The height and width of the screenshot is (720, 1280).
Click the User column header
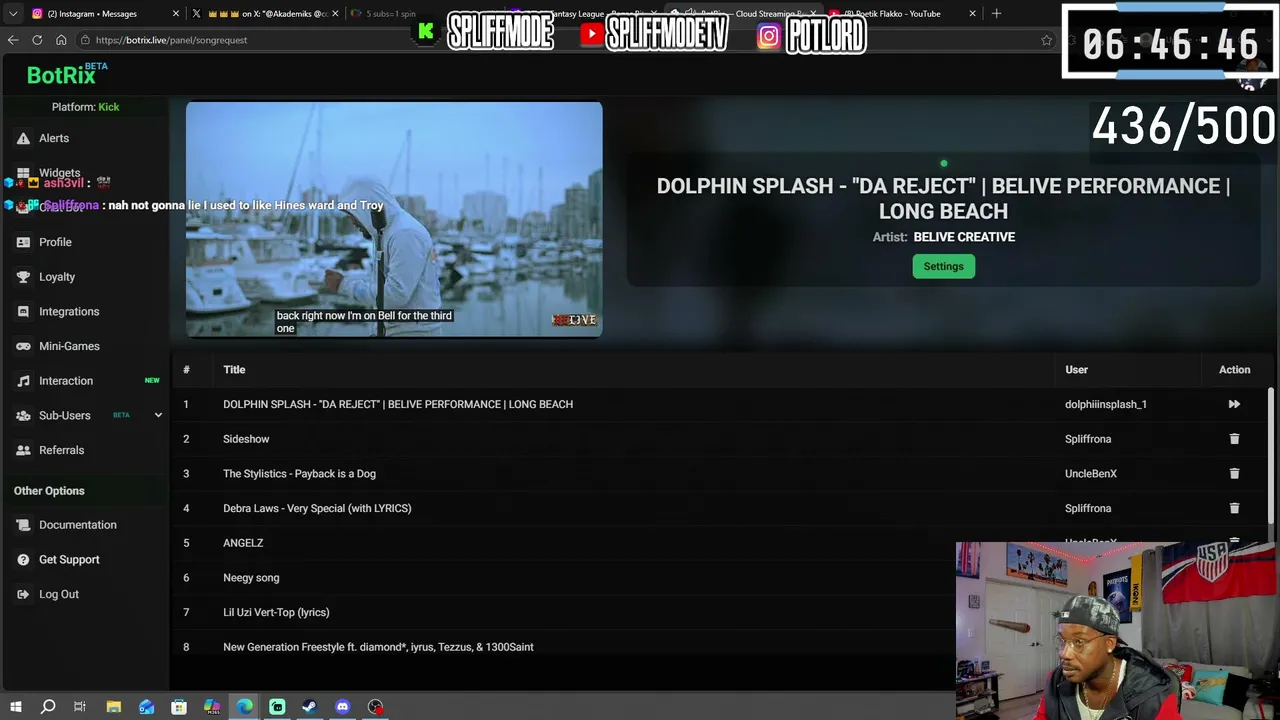1076,370
